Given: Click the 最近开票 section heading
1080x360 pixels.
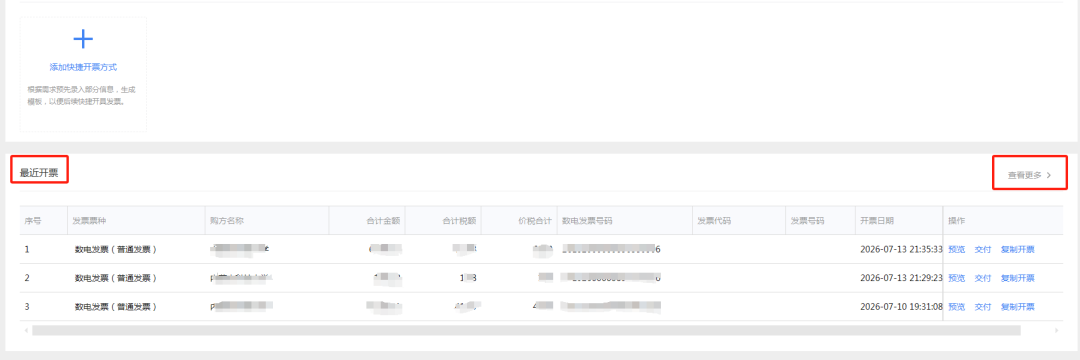Looking at the screenshot, I should [39, 173].
